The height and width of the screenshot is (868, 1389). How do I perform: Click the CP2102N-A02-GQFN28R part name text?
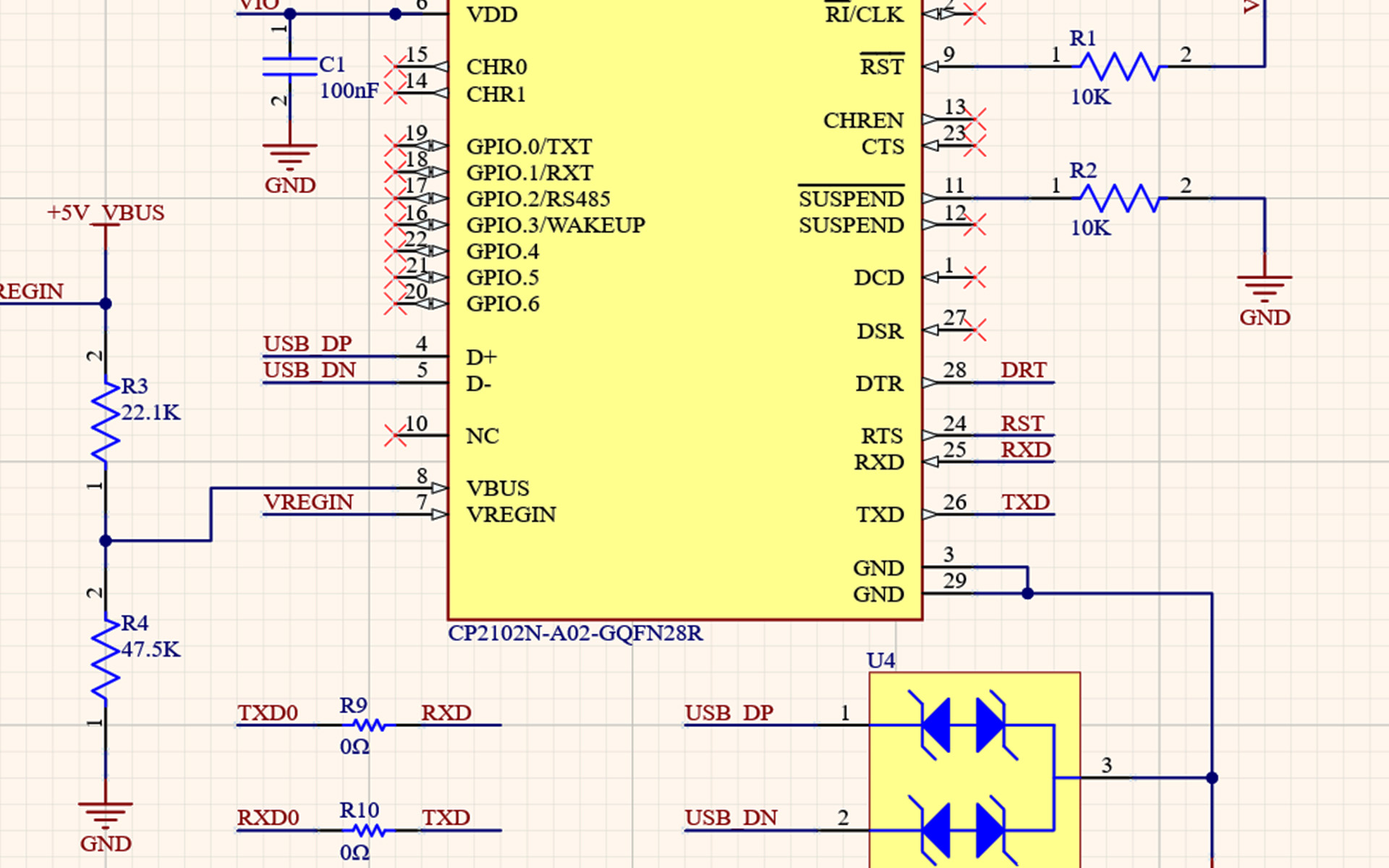tap(575, 634)
